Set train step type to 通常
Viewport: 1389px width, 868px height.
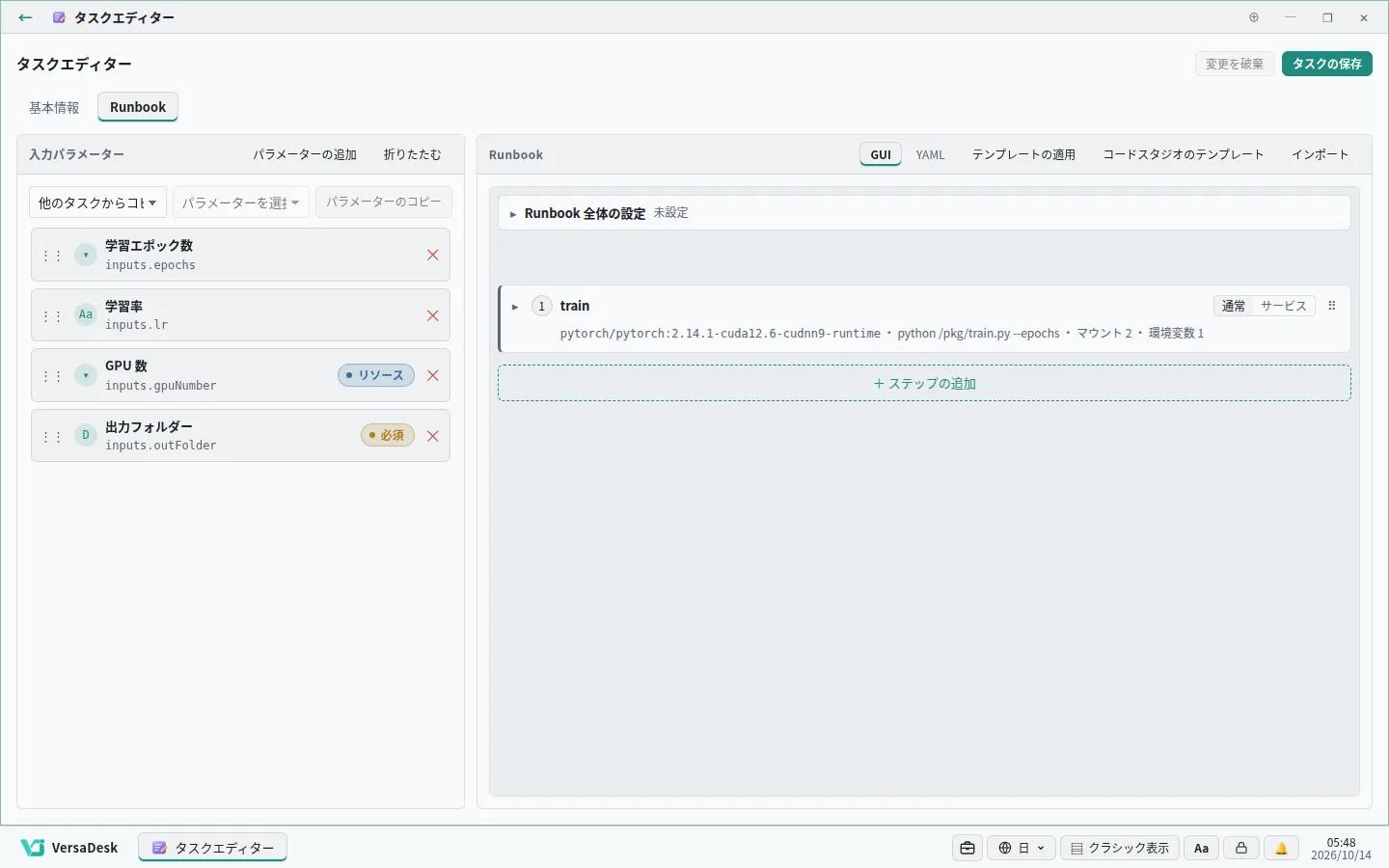pyautogui.click(x=1234, y=306)
